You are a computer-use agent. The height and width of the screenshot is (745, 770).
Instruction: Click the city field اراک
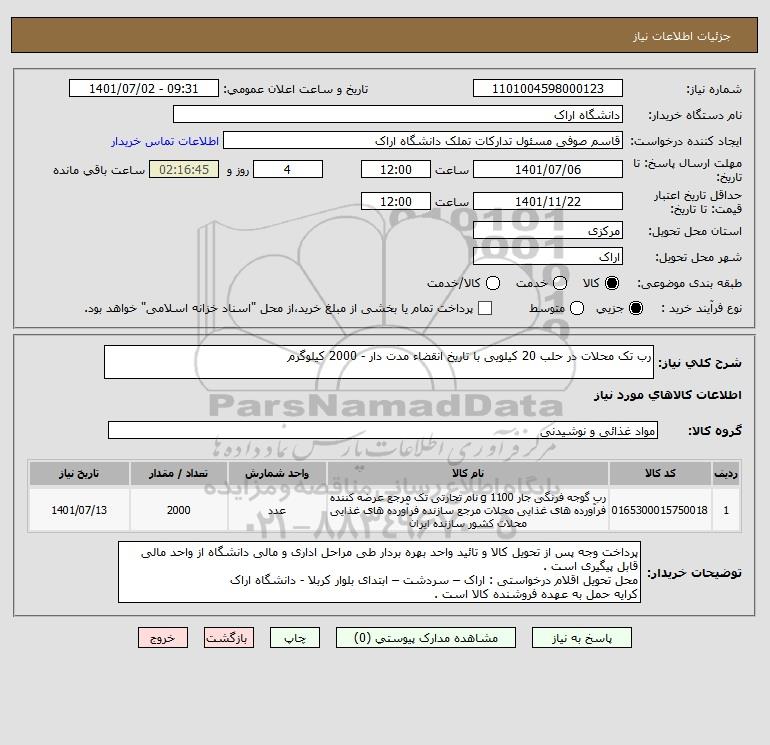pyautogui.click(x=548, y=256)
